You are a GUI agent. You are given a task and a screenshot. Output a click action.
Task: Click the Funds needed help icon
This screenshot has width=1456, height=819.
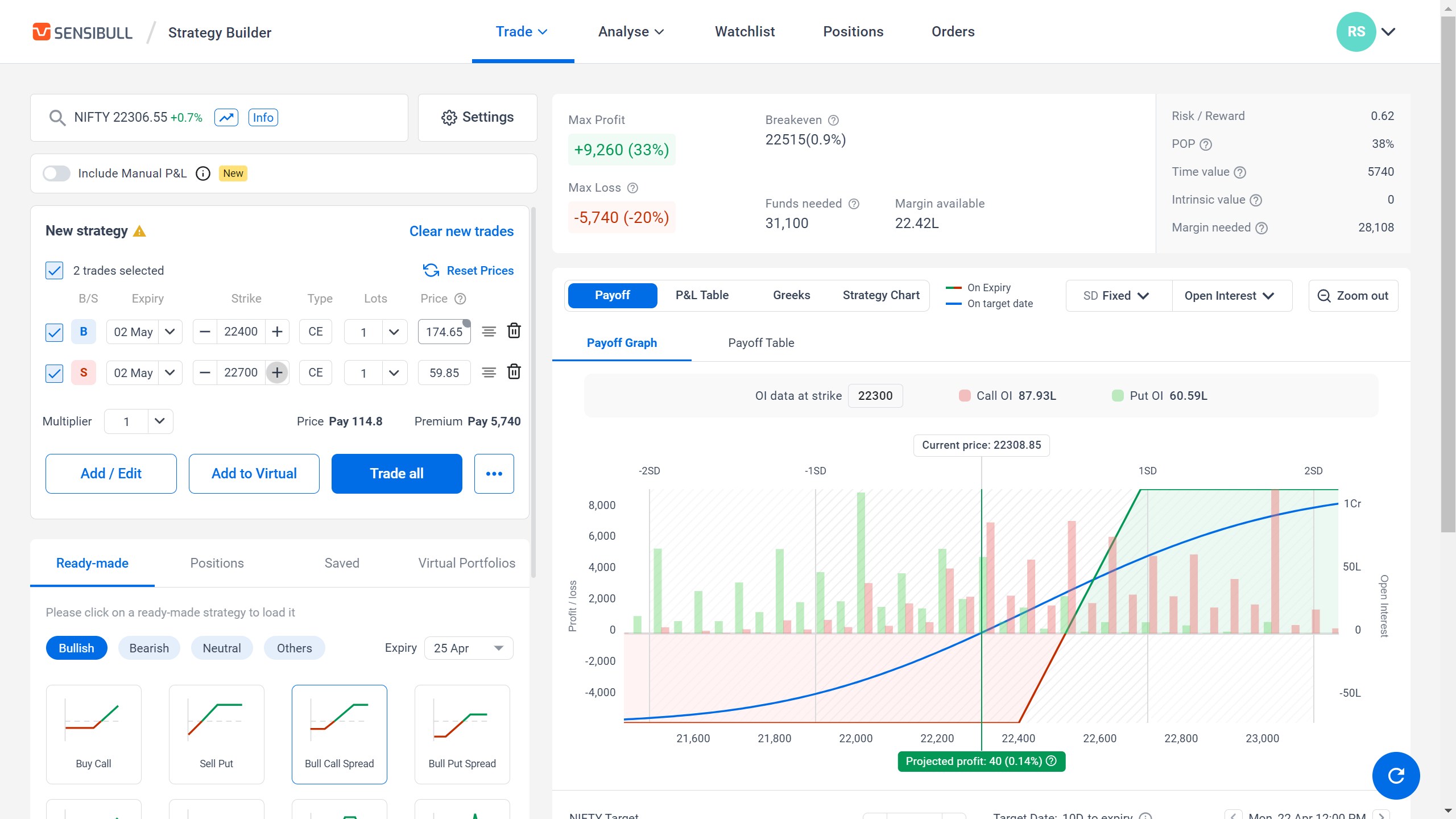pos(854,204)
